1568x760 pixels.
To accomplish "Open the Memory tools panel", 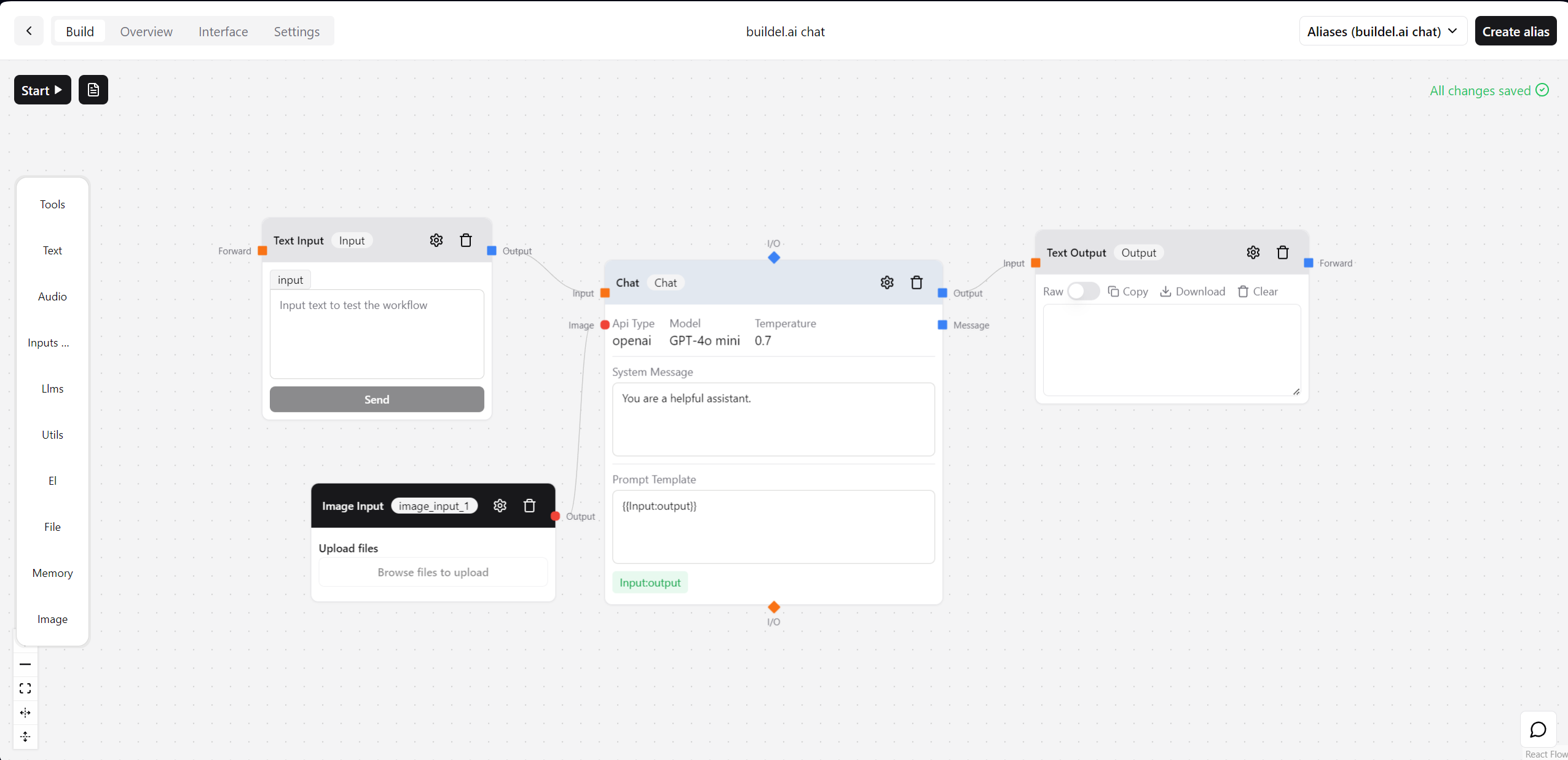I will click(52, 573).
